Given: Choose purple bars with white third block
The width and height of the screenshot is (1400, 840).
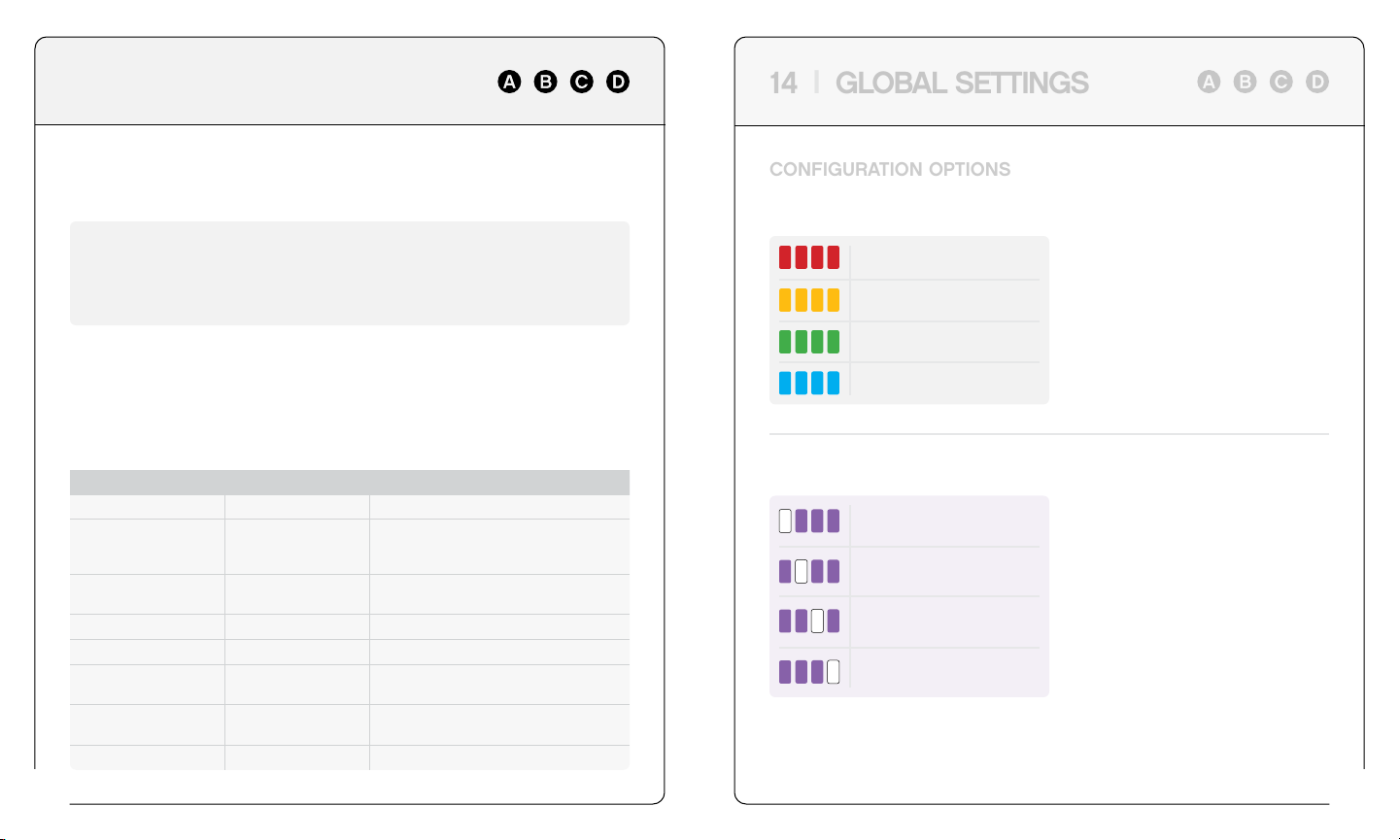Looking at the screenshot, I should click(x=809, y=622).
